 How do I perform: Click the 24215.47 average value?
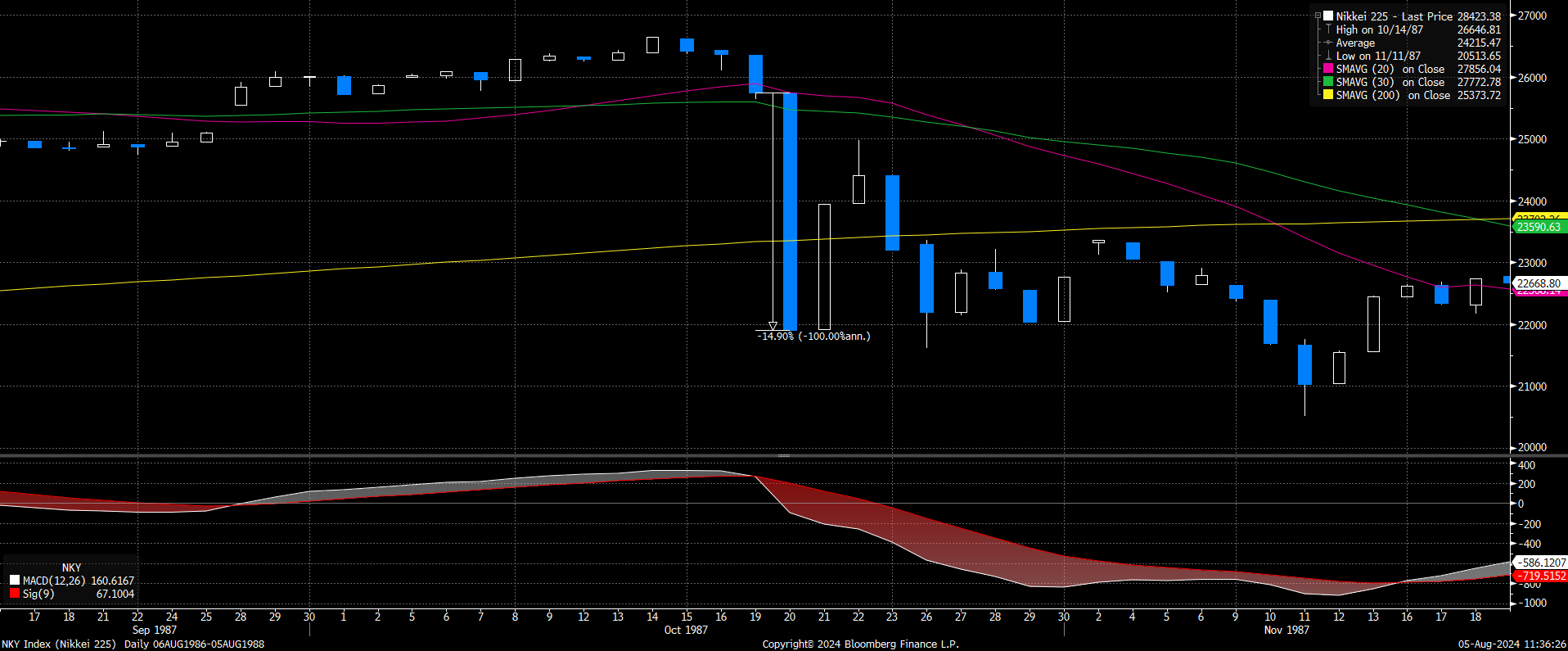tap(1479, 43)
